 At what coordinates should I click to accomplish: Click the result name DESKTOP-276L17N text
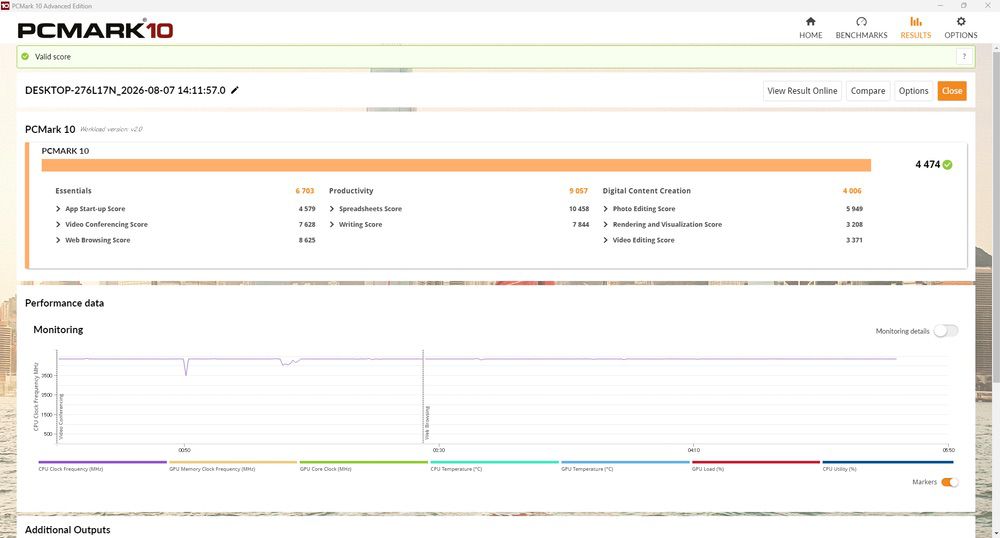125,91
